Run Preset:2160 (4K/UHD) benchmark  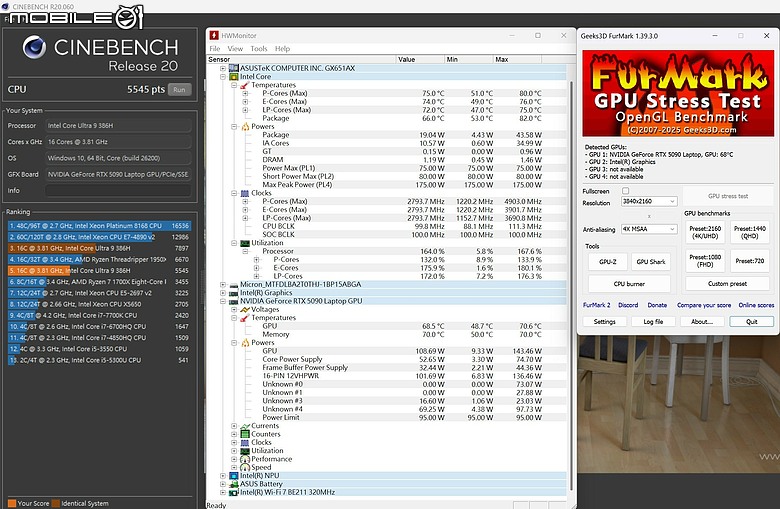(705, 232)
